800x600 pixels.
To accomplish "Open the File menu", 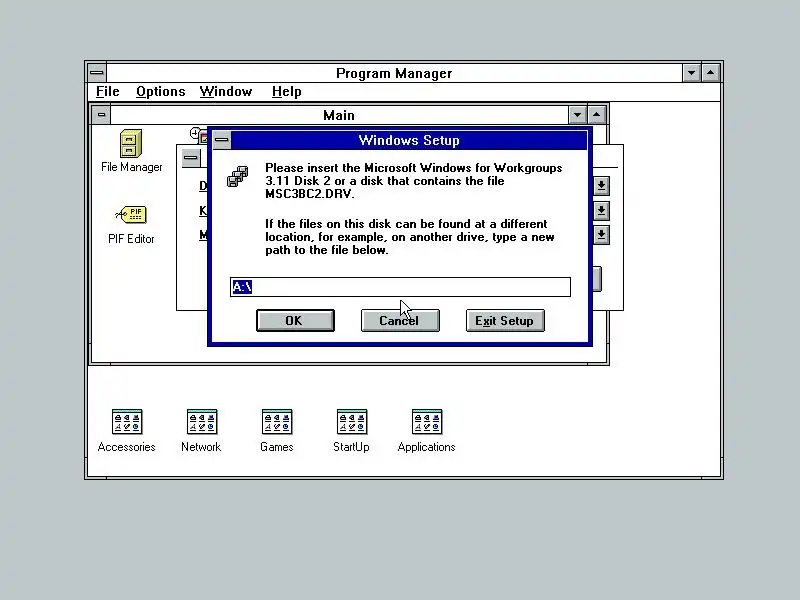I will click(x=108, y=91).
